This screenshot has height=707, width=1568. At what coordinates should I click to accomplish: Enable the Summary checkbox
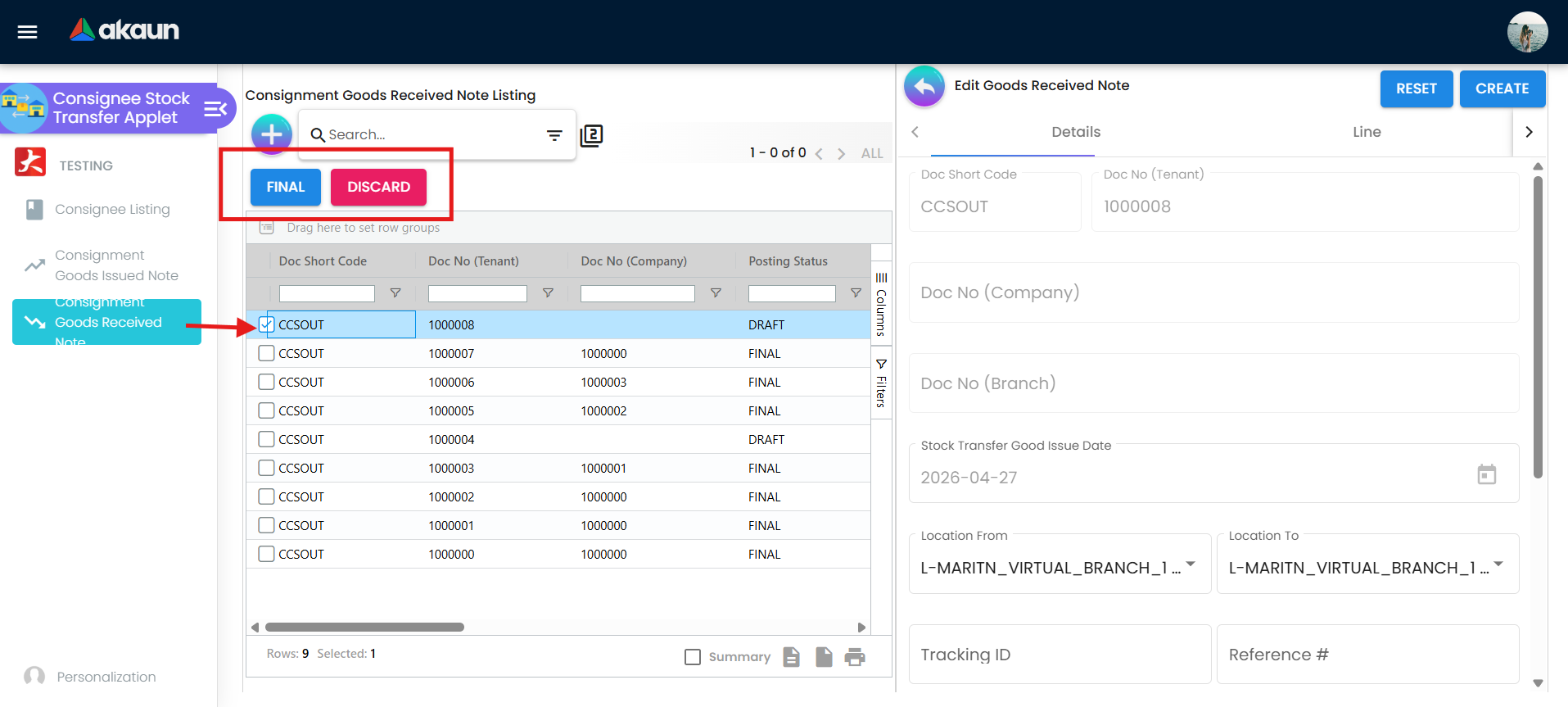tap(693, 657)
